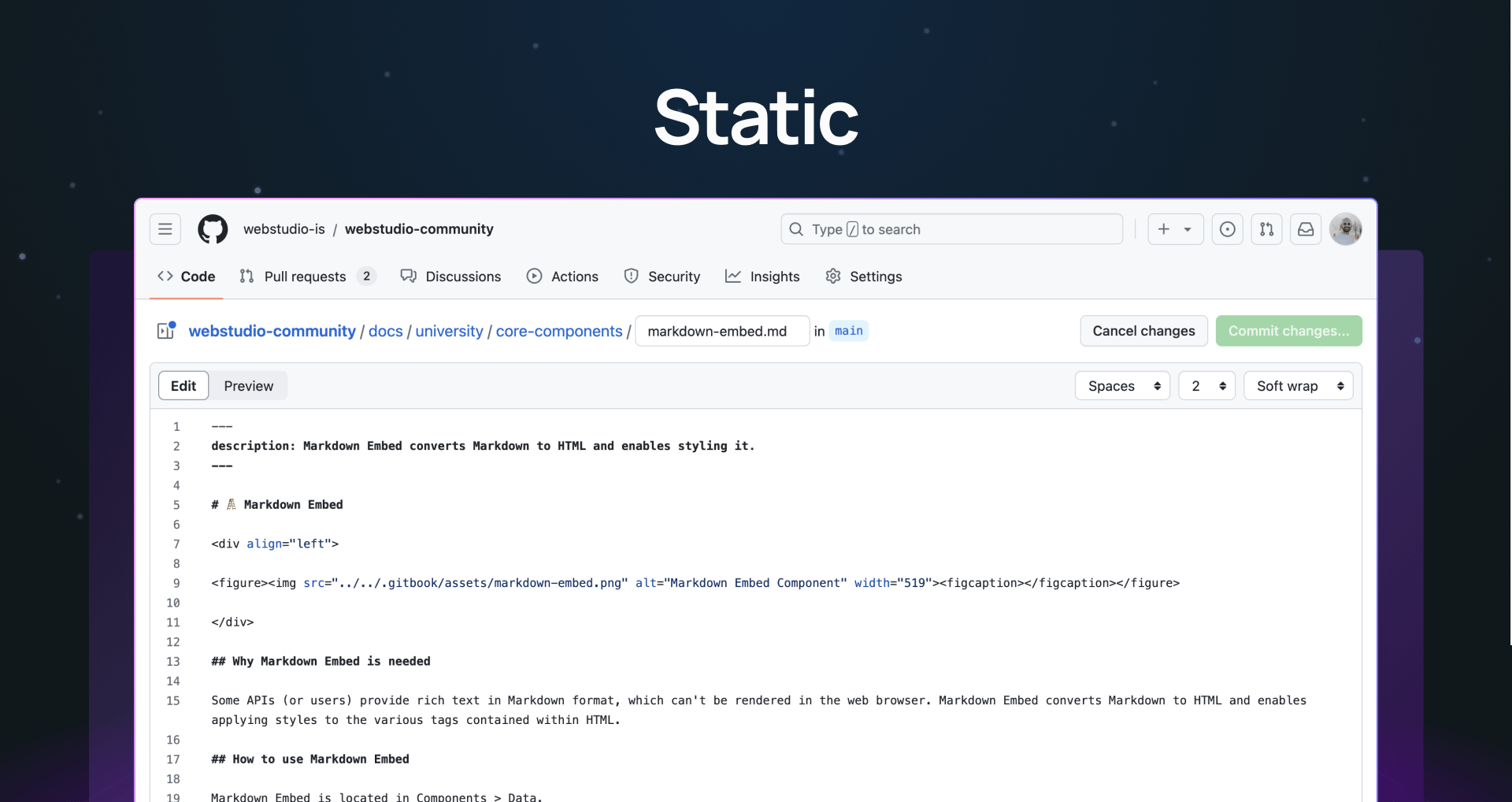Image resolution: width=1512 pixels, height=802 pixels.
Task: Switch to the Settings tab
Action: 864,277
